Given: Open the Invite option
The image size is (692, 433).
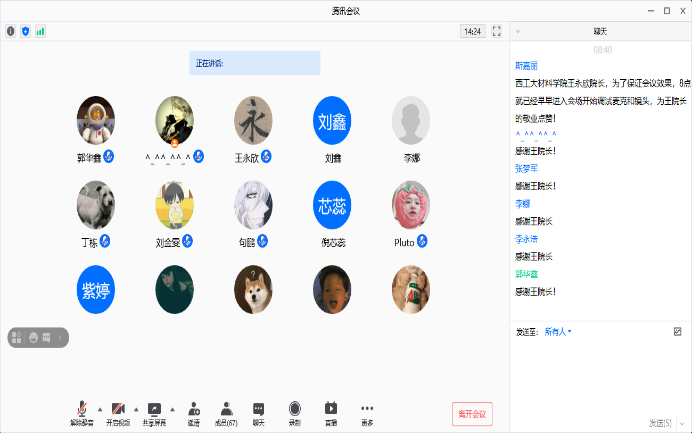Looking at the screenshot, I should [193, 411].
